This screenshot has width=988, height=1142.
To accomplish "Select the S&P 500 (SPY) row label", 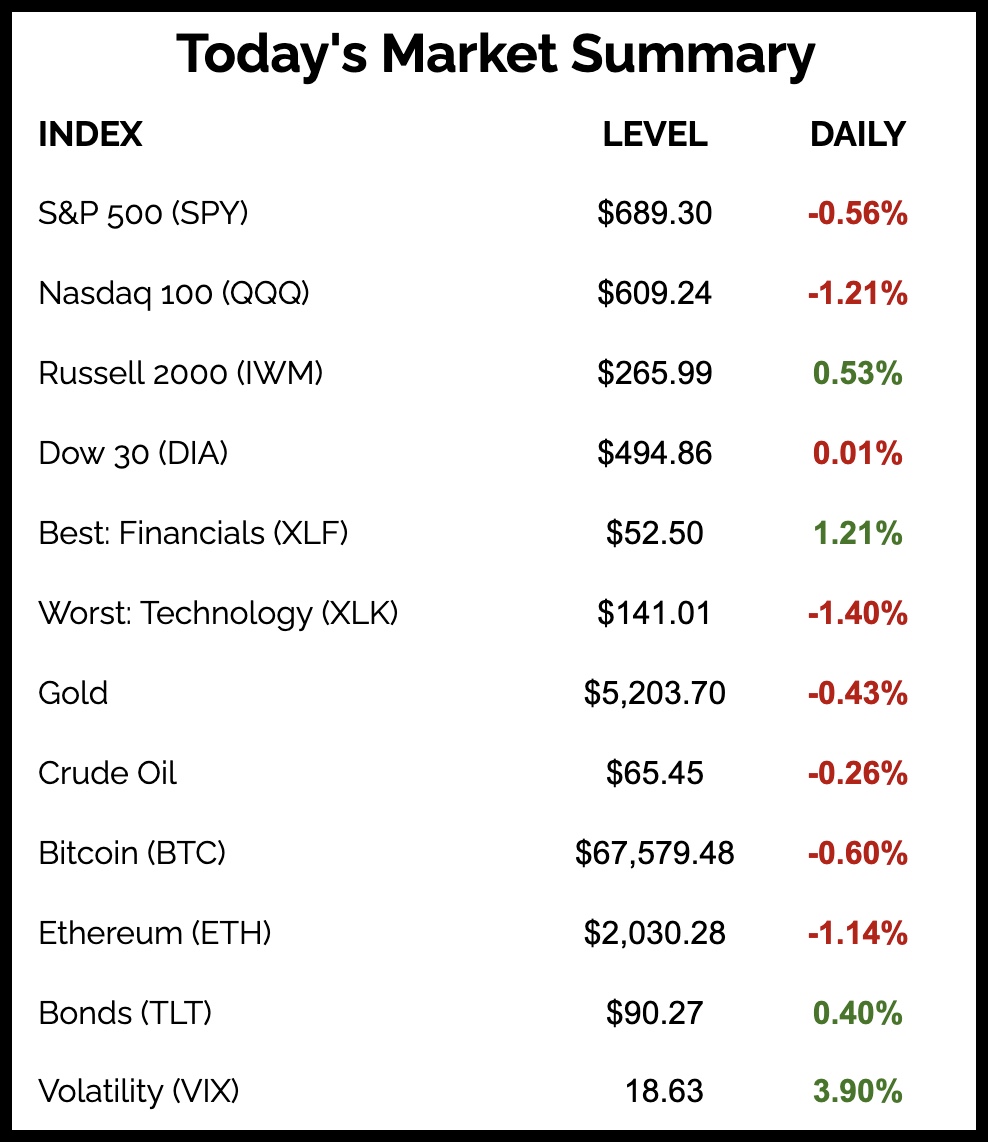I will point(143,213).
